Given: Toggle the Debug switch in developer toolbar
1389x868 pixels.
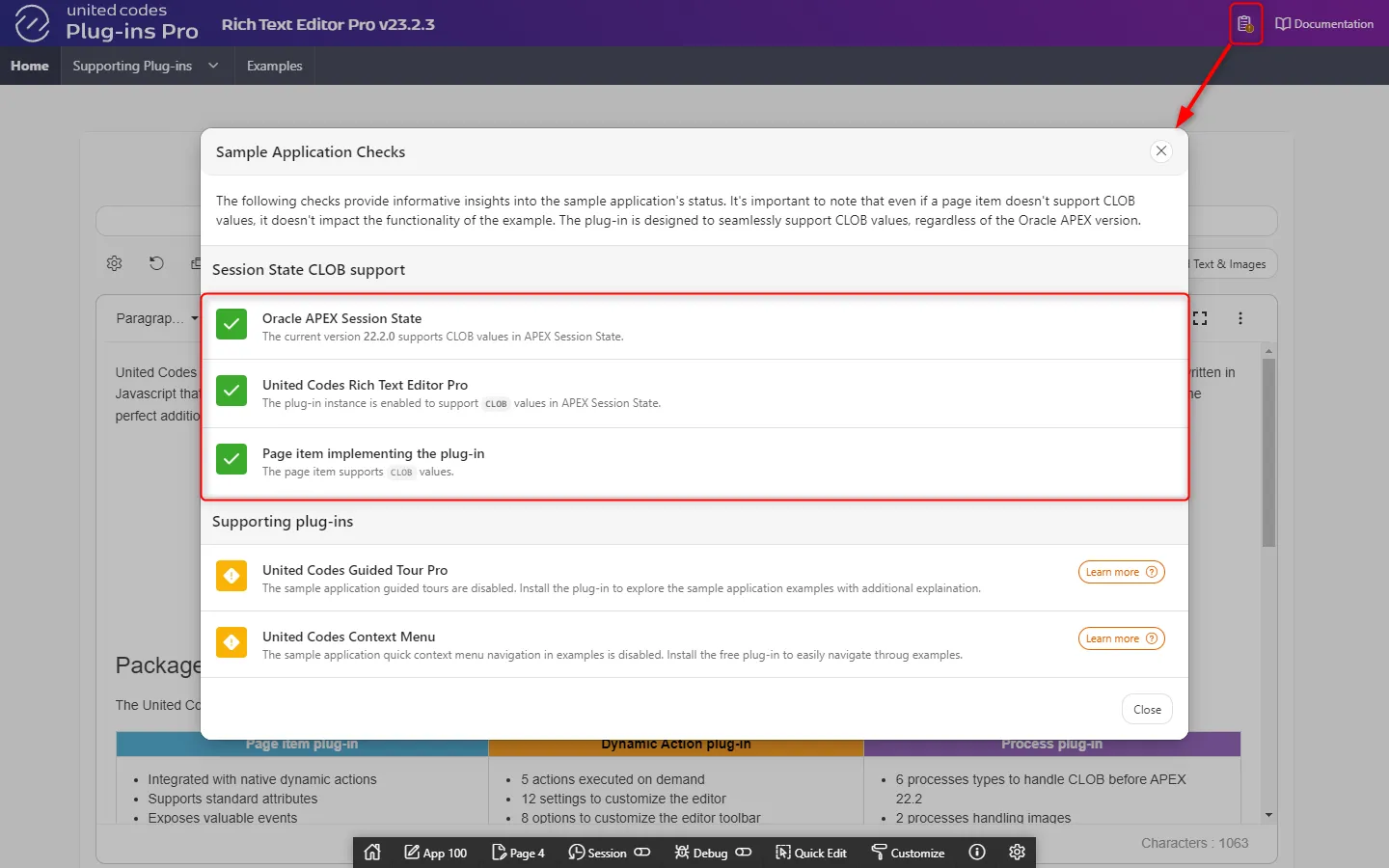Looking at the screenshot, I should [x=744, y=853].
